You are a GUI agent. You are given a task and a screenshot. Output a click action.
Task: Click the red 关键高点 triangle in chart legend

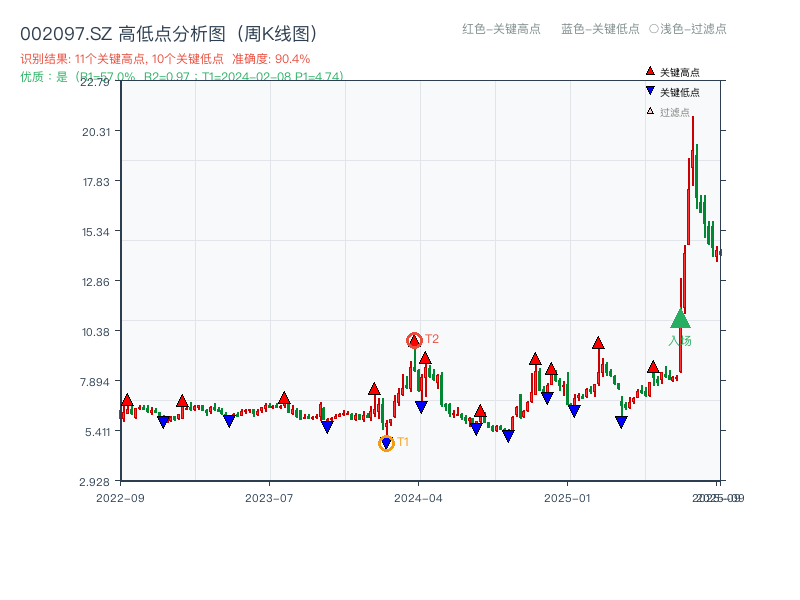(x=650, y=71)
